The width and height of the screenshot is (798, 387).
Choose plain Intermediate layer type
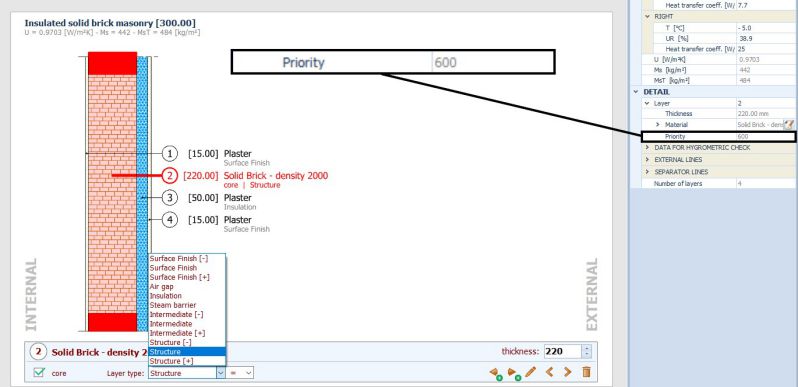tap(187, 324)
